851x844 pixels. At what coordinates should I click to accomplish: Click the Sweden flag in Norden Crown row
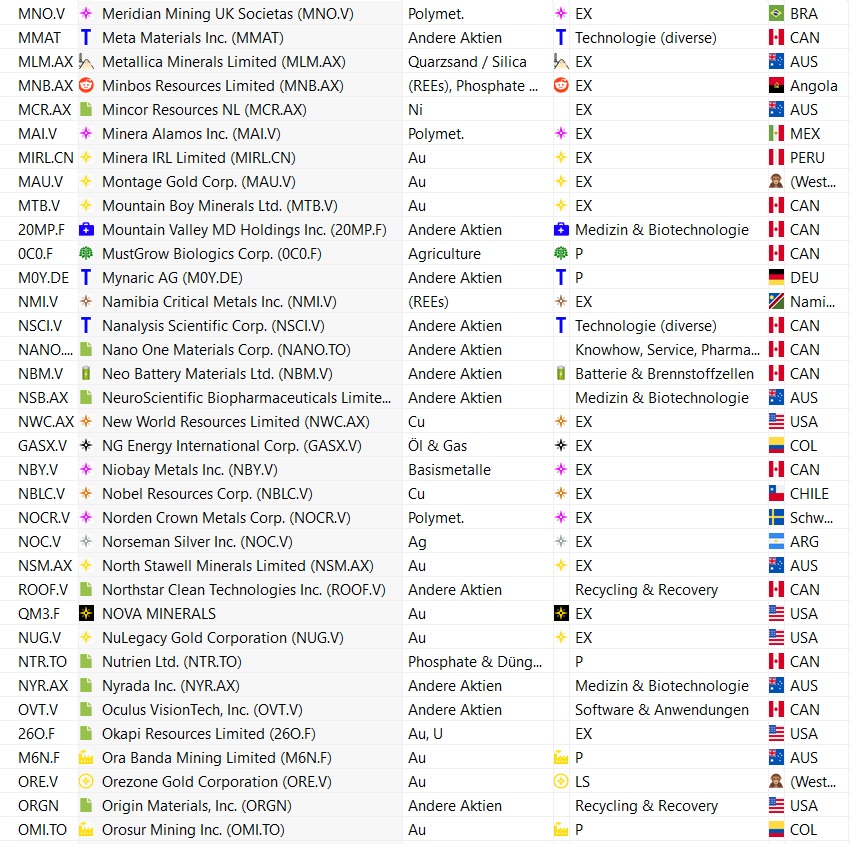[776, 517]
